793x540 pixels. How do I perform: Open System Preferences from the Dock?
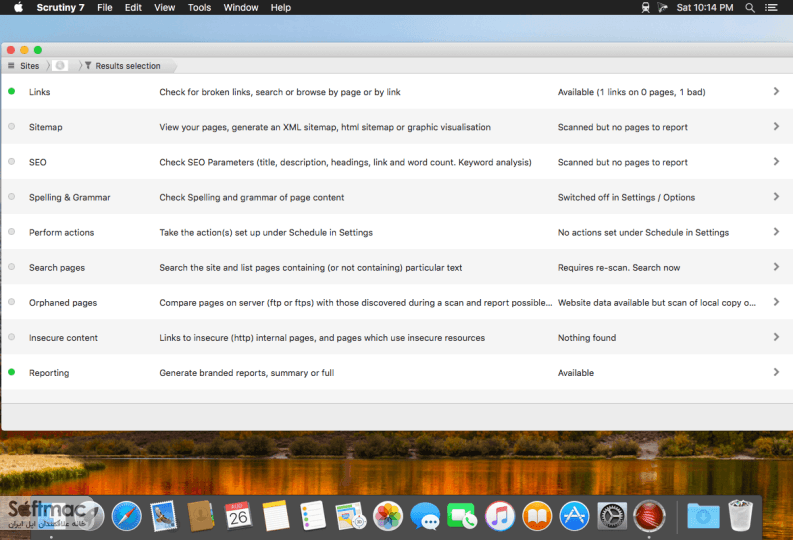pos(612,516)
